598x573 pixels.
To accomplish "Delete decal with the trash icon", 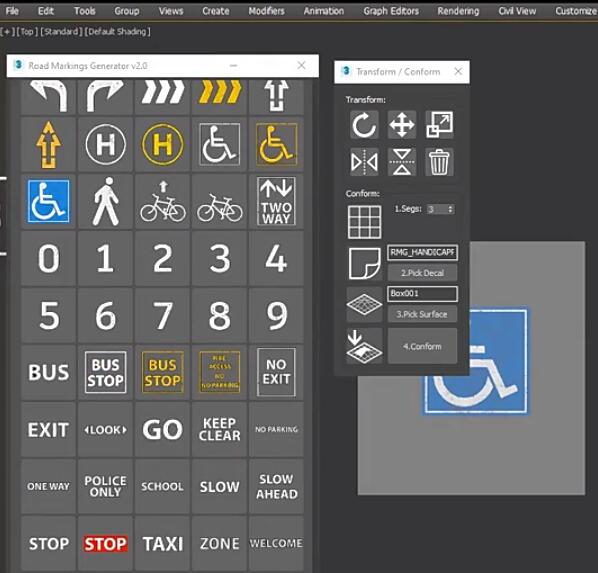I will (439, 162).
